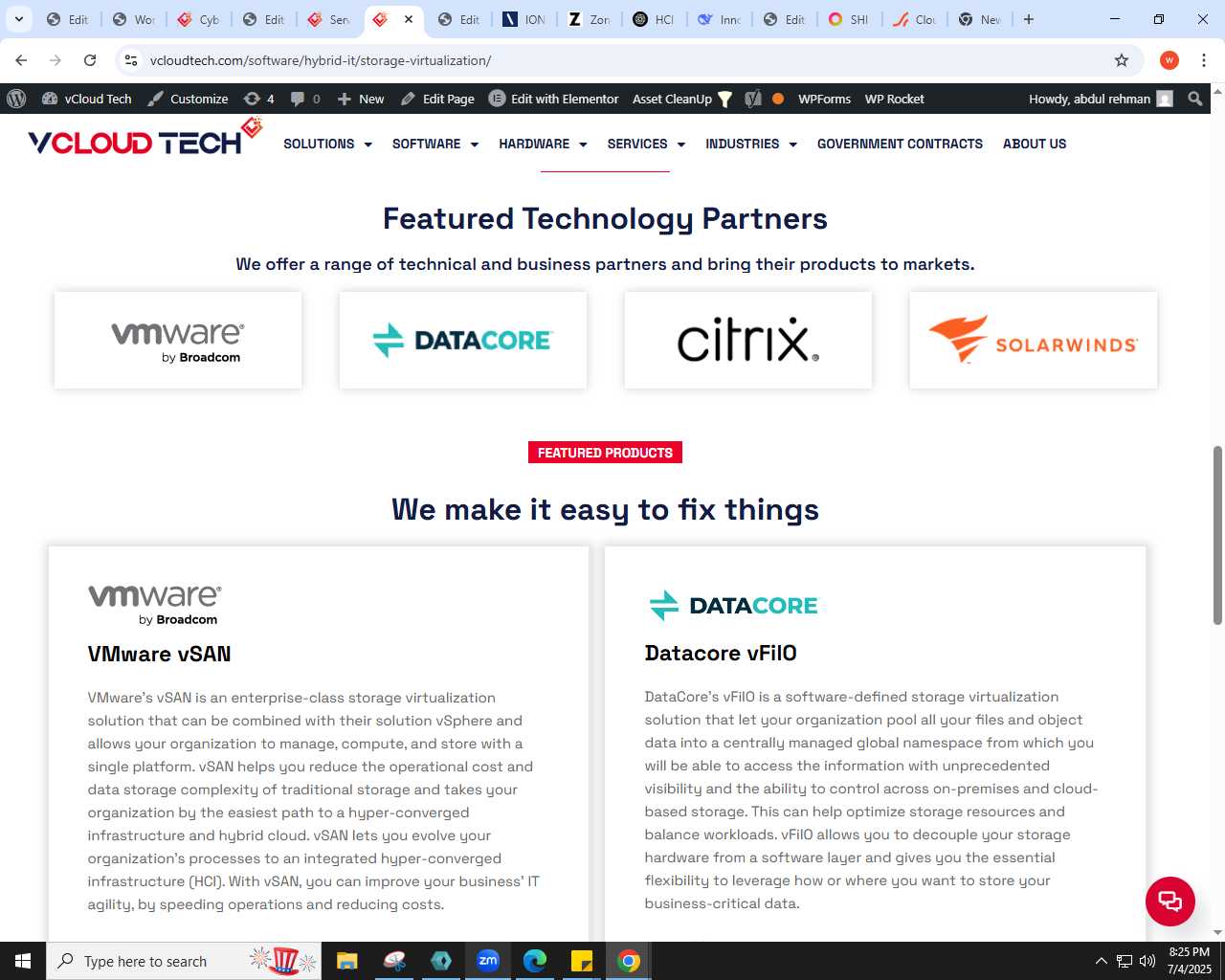The width and height of the screenshot is (1225, 980).
Task: Open the ABOUT US nav link
Action: point(1035,144)
